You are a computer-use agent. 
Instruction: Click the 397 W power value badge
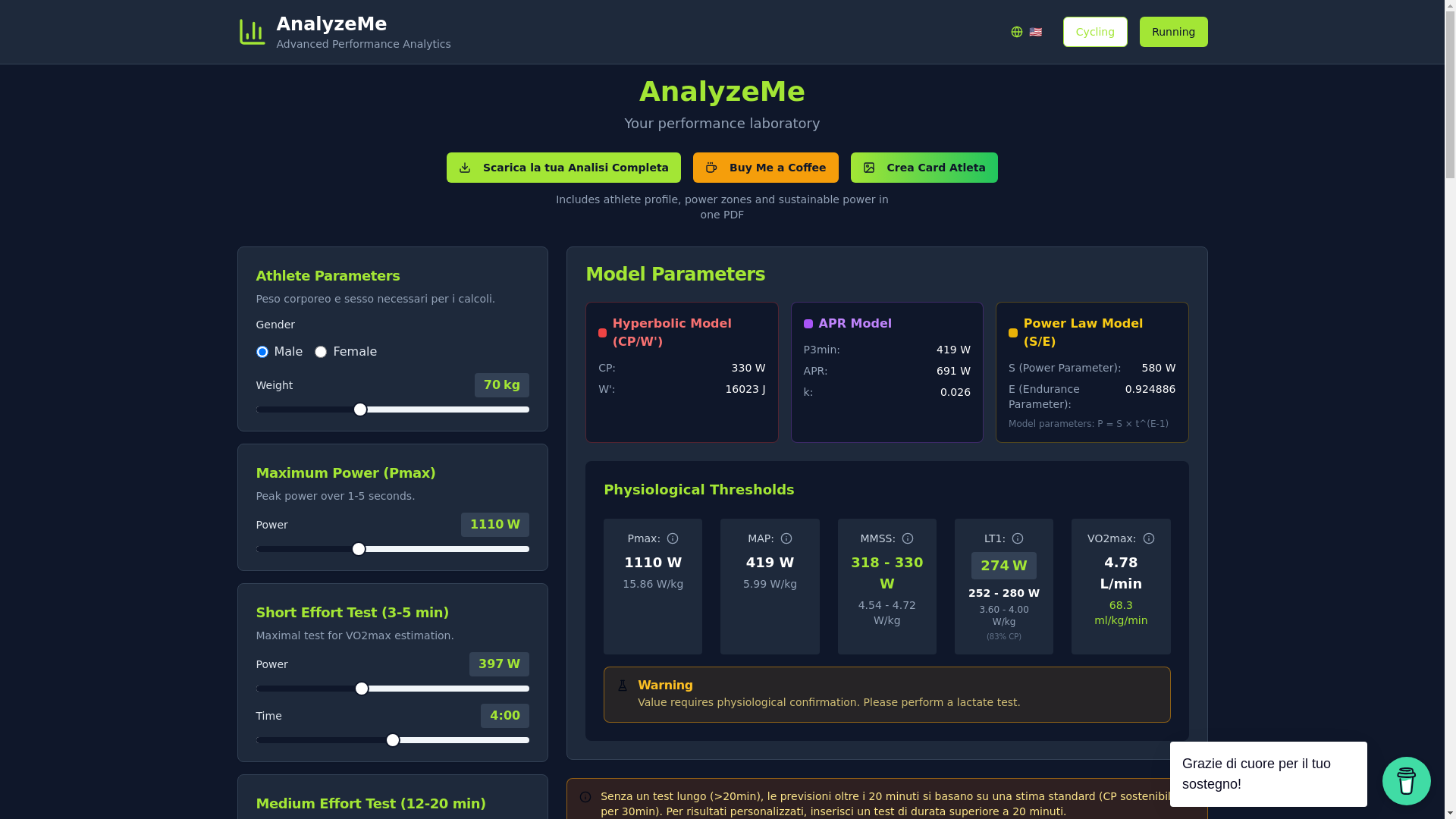(x=499, y=664)
